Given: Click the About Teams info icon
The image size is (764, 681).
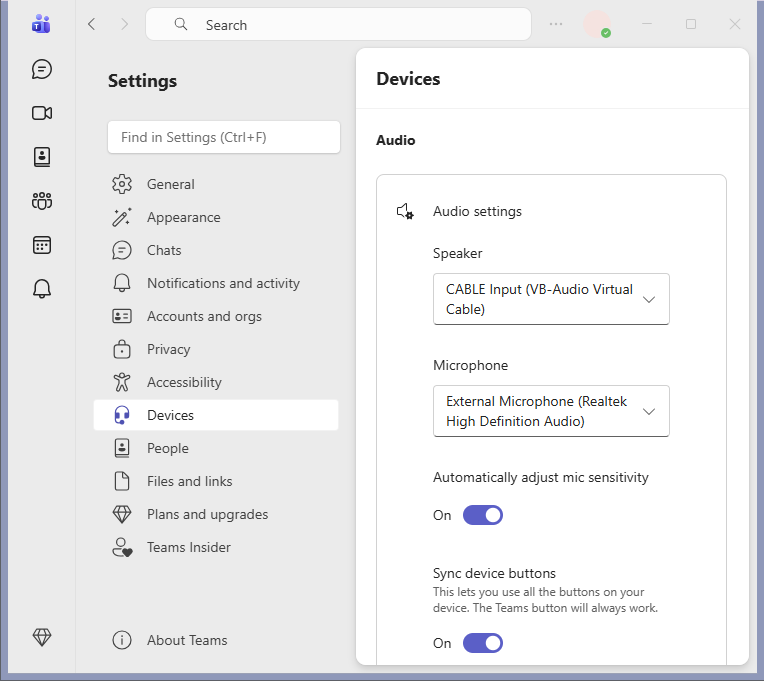Looking at the screenshot, I should pos(122,640).
